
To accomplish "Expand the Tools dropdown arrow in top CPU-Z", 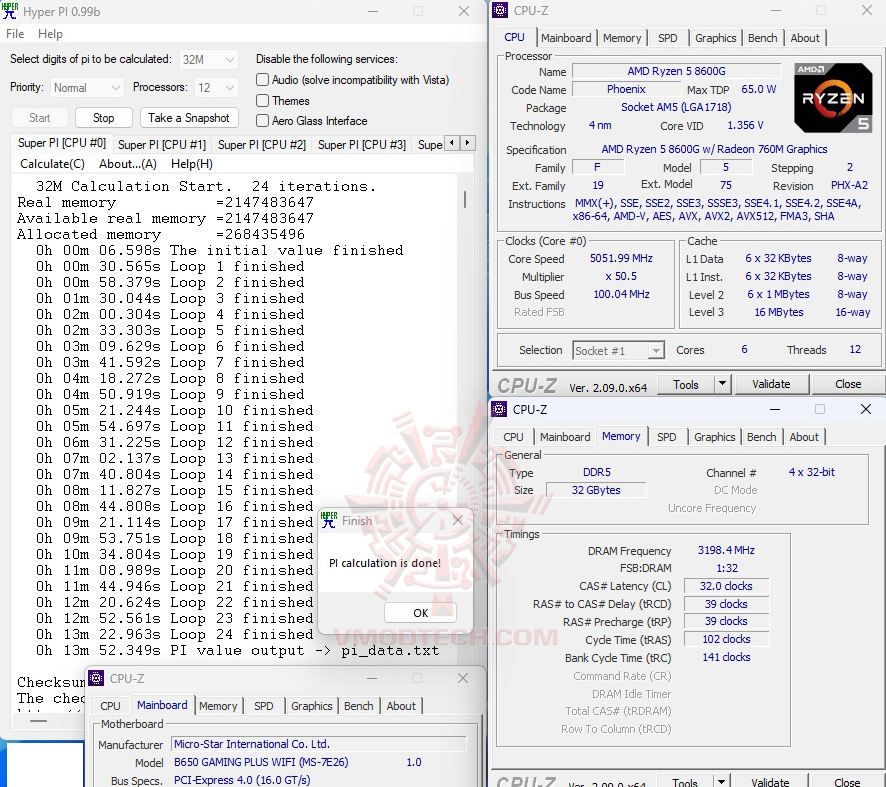I will (x=722, y=384).
